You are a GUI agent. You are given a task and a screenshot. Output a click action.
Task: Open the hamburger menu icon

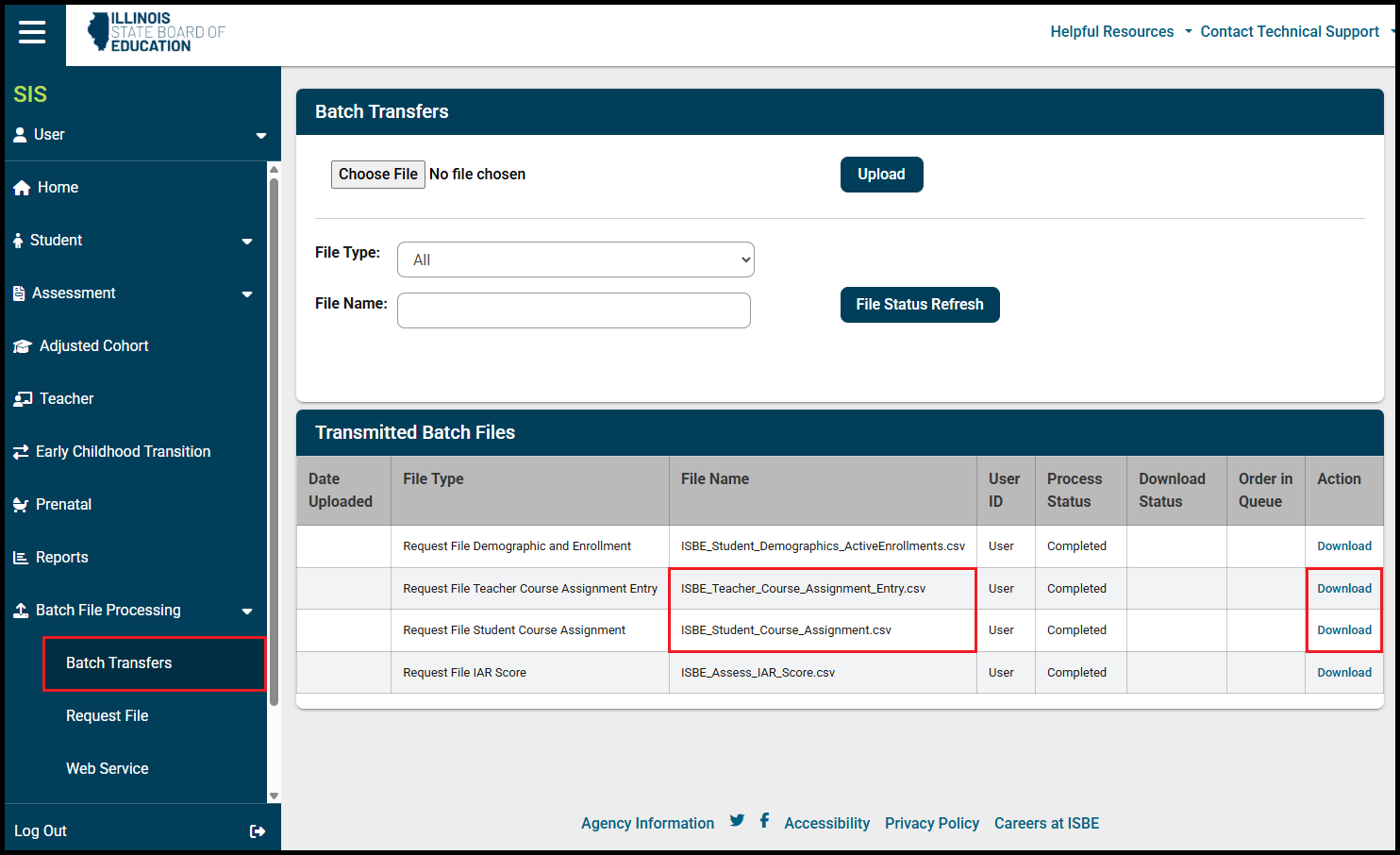(32, 32)
